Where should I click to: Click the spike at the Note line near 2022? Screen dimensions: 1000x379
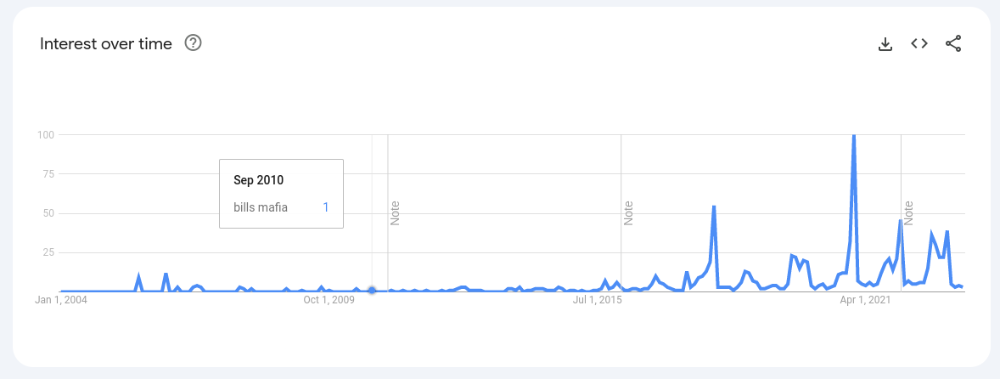pos(901,221)
